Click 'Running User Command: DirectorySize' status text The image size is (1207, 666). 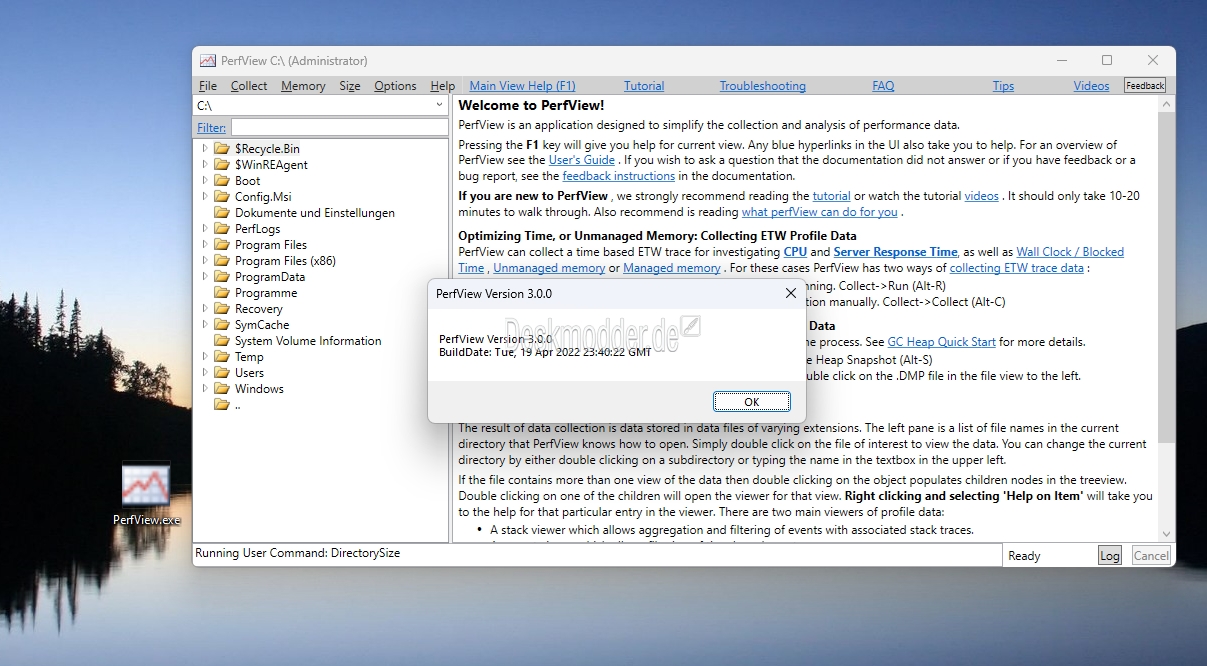click(x=298, y=553)
